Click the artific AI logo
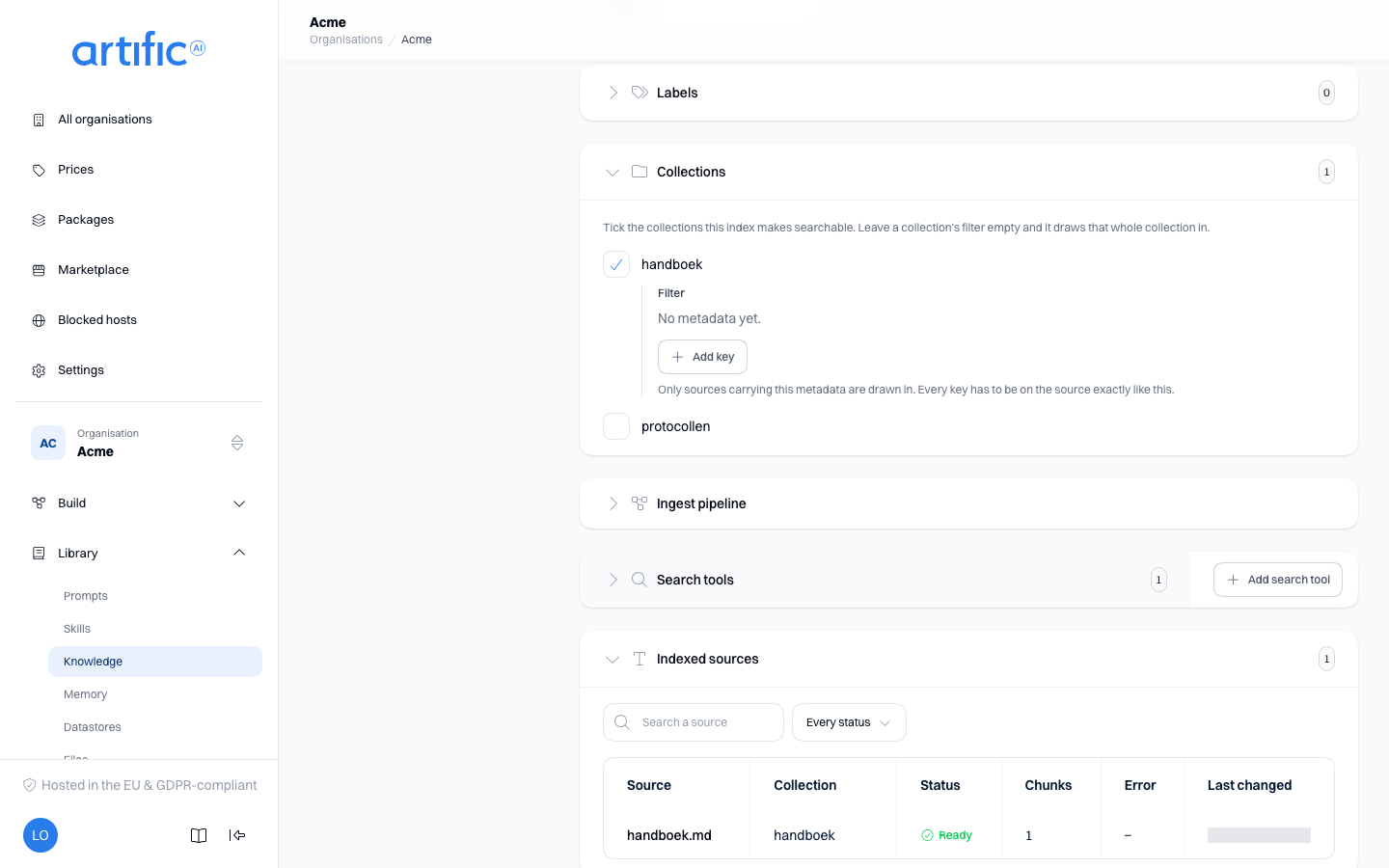Screen dimensions: 1389x868 pos(139,49)
